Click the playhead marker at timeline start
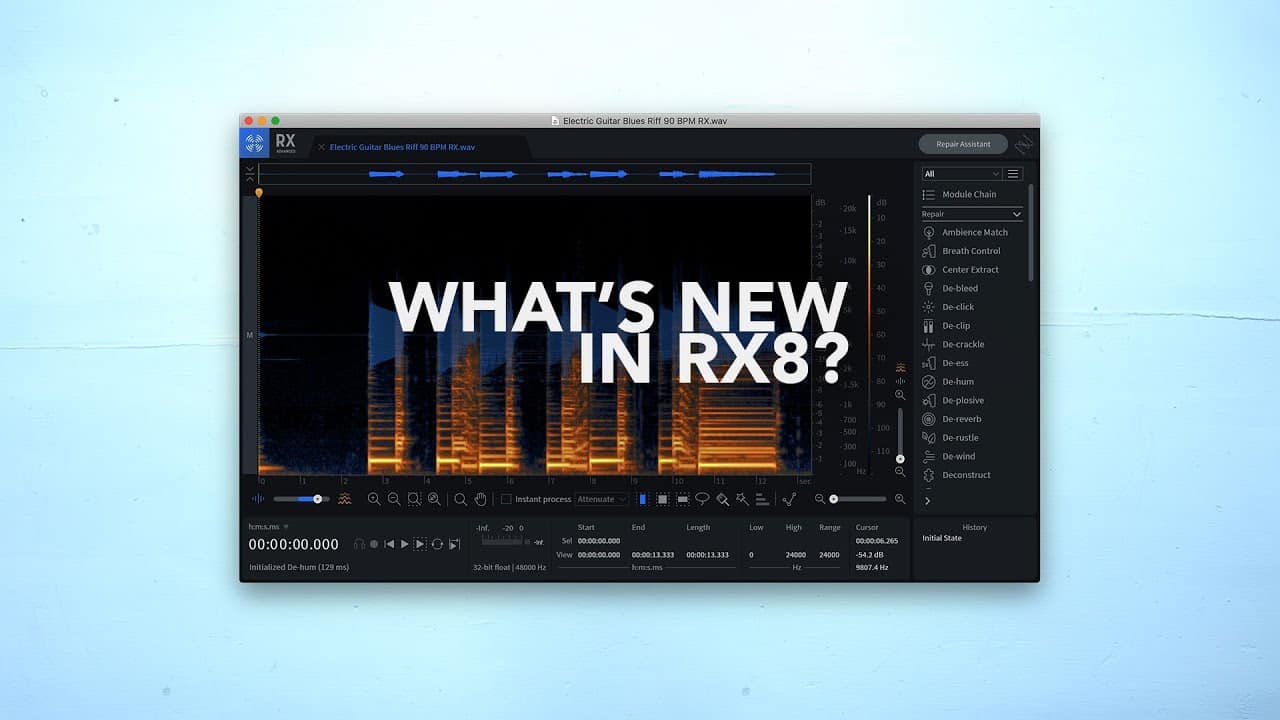Image resolution: width=1280 pixels, height=720 pixels. tap(259, 192)
